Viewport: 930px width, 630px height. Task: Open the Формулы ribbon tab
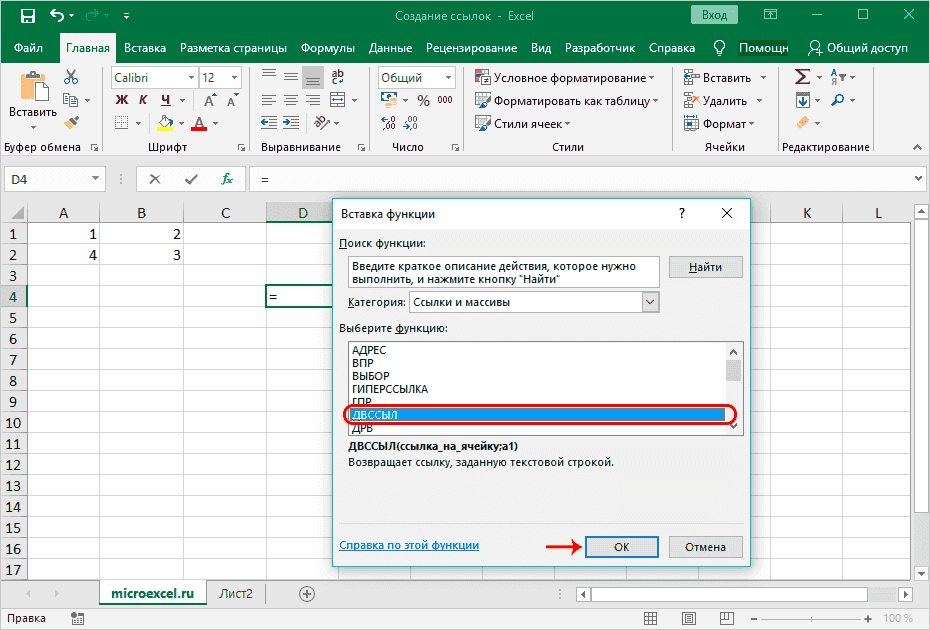click(327, 48)
